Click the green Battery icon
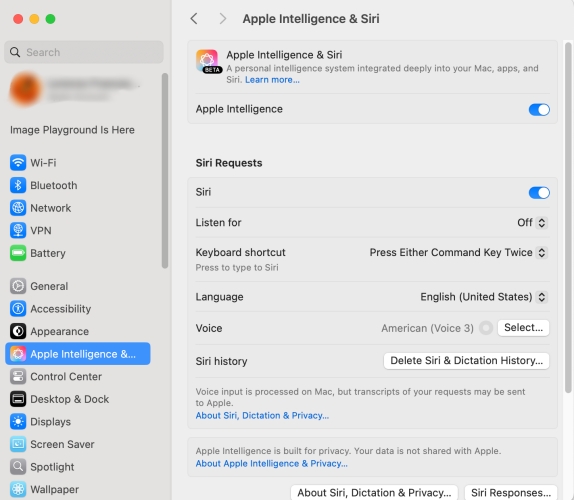574x500 pixels. coord(18,253)
